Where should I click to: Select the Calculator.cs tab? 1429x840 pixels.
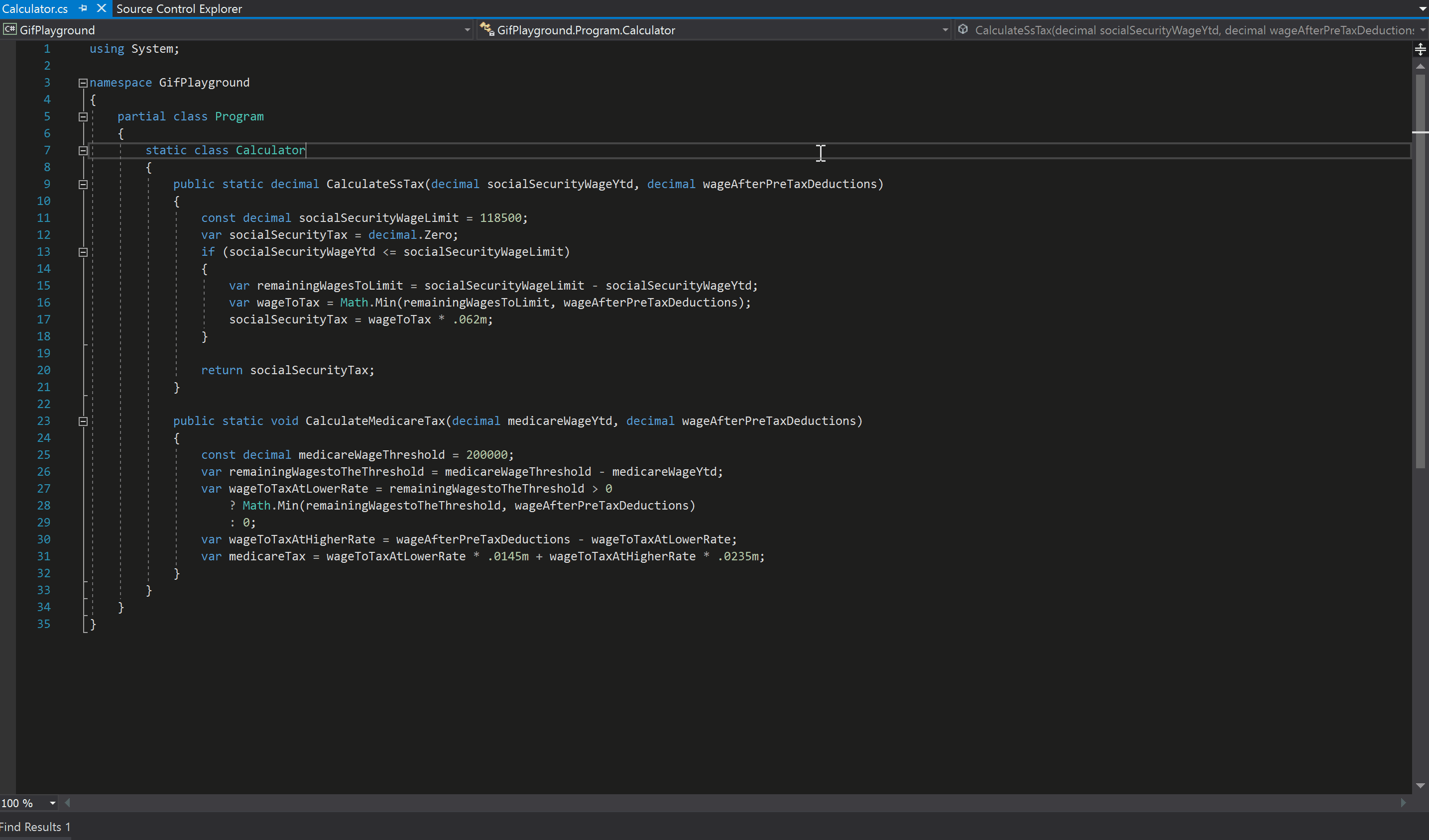pyautogui.click(x=34, y=9)
